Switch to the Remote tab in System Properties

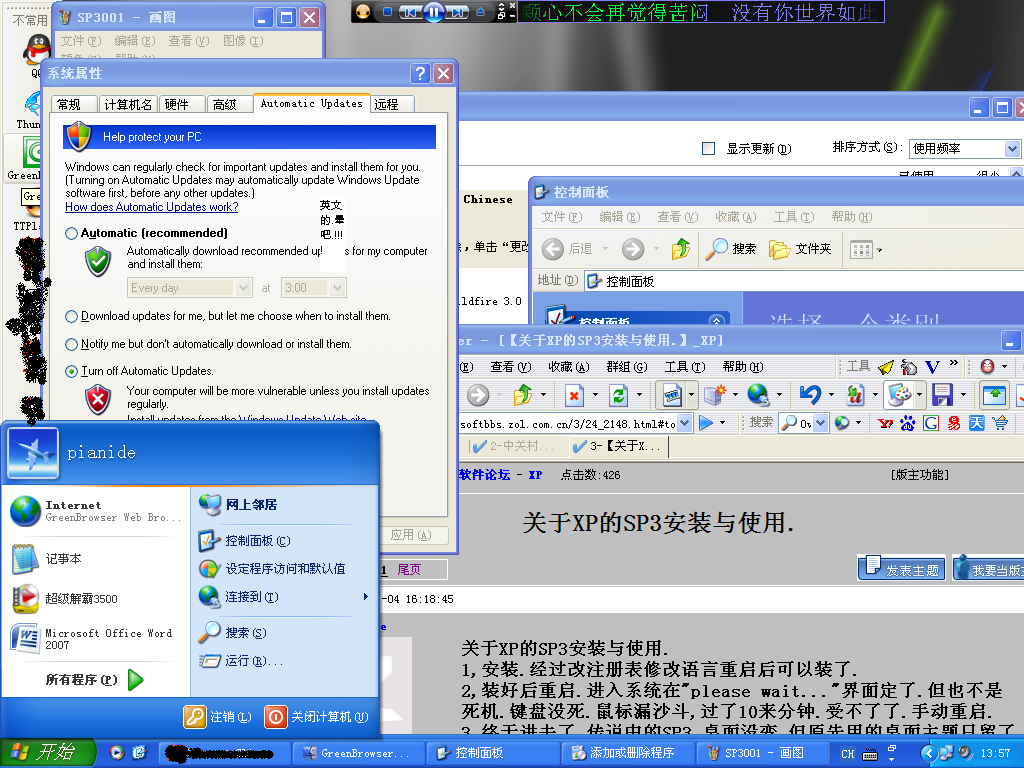392,104
